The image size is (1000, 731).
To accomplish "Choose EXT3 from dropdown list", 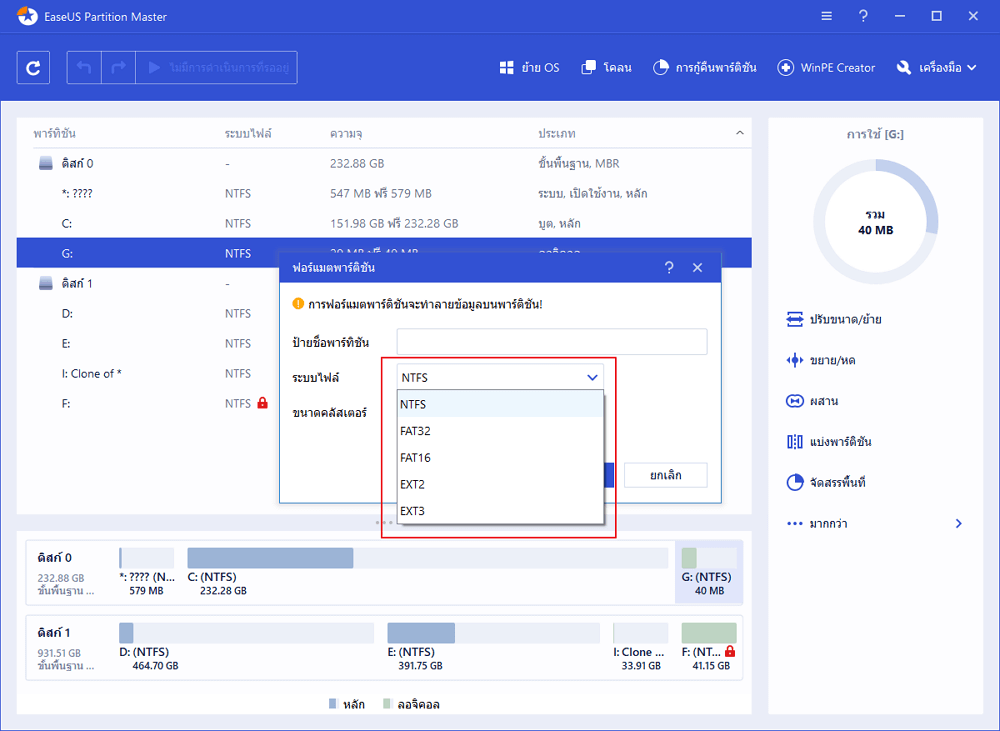I will pyautogui.click(x=500, y=511).
